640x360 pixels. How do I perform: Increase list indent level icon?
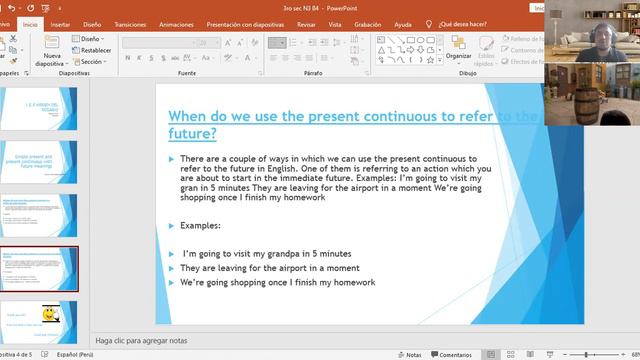coord(324,42)
